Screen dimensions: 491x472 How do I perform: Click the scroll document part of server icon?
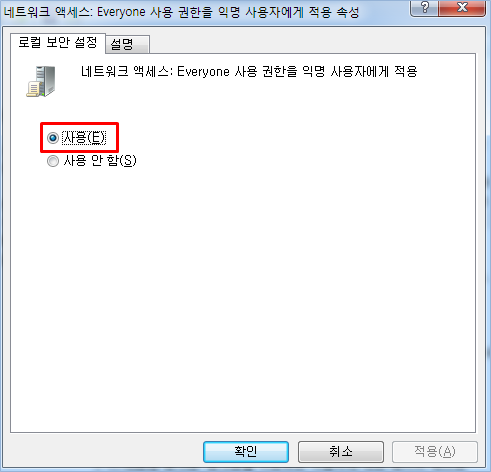(x=34, y=89)
